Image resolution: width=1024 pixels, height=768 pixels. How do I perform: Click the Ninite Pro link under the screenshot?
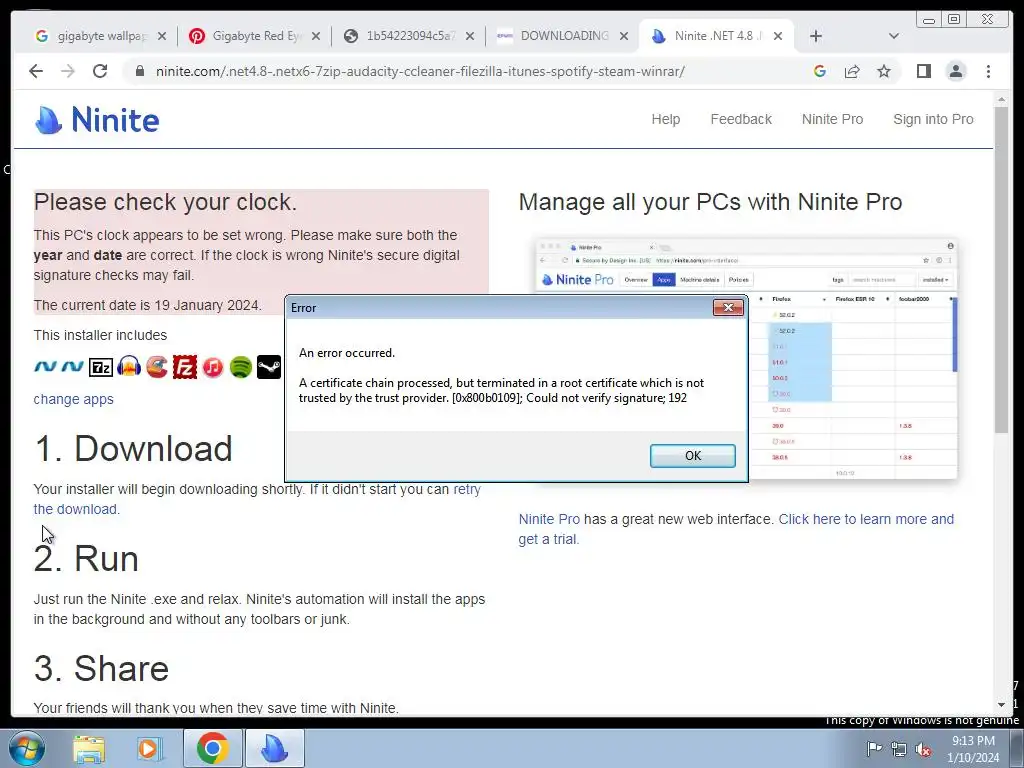(x=549, y=519)
